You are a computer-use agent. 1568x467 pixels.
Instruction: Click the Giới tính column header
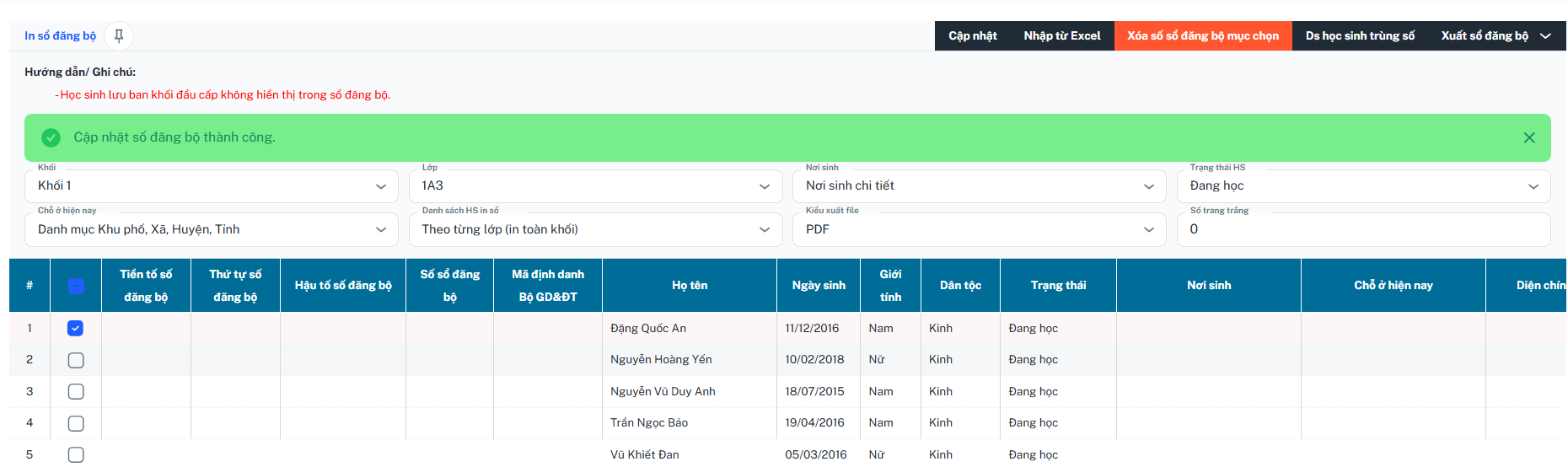[x=890, y=286]
